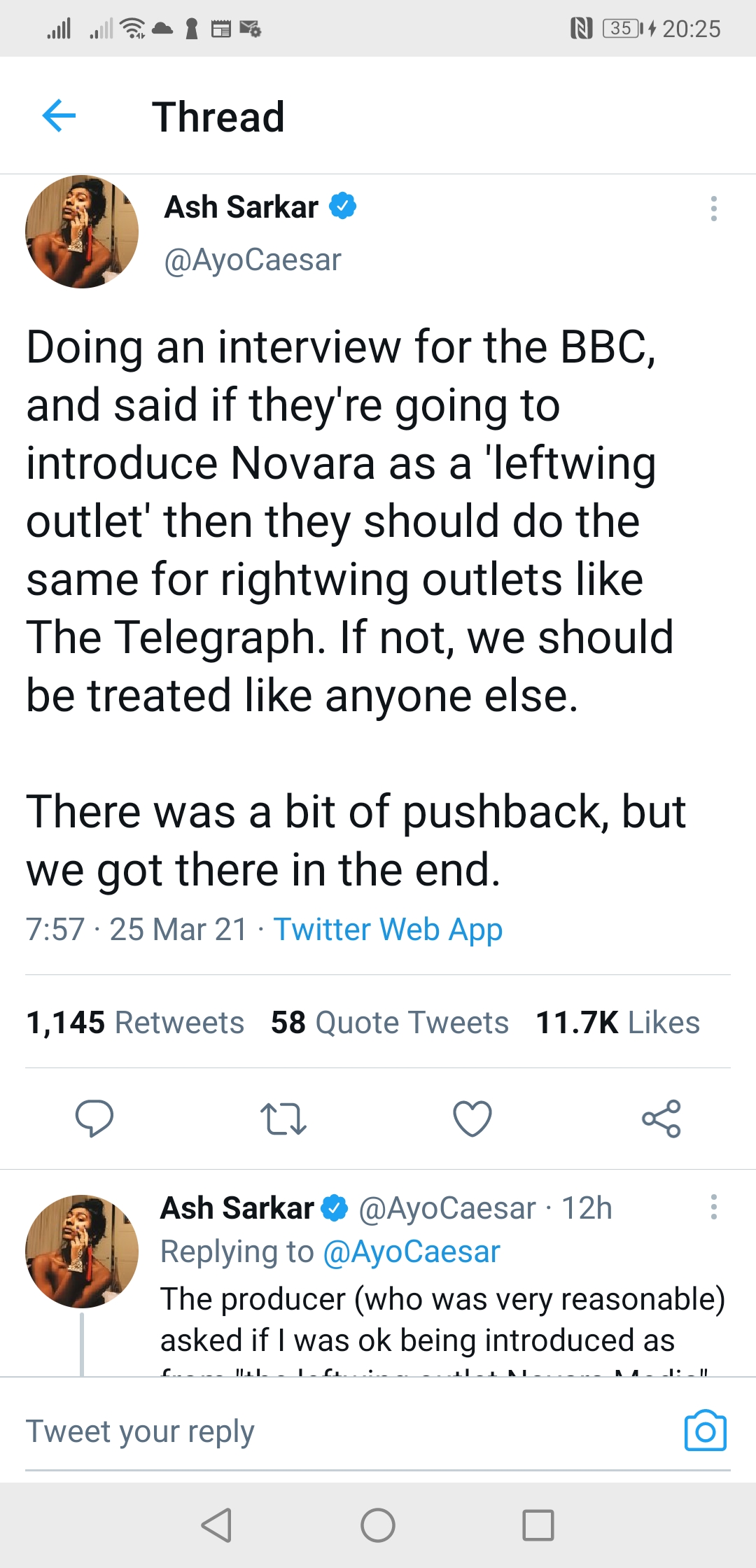This screenshot has height=1568, width=756.
Task: View the 58 Quote Tweets list
Action: click(389, 1023)
